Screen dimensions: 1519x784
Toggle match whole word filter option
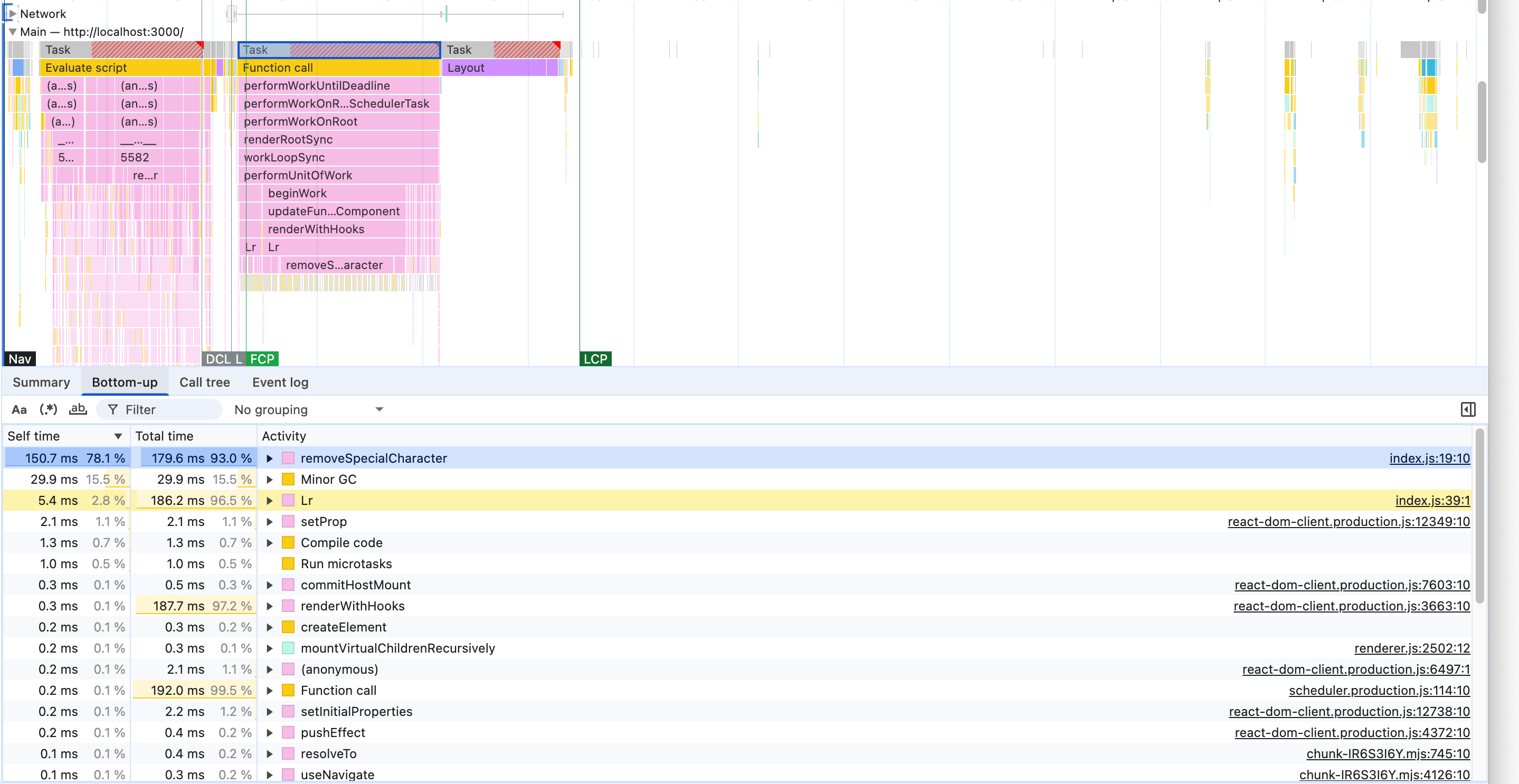point(78,410)
